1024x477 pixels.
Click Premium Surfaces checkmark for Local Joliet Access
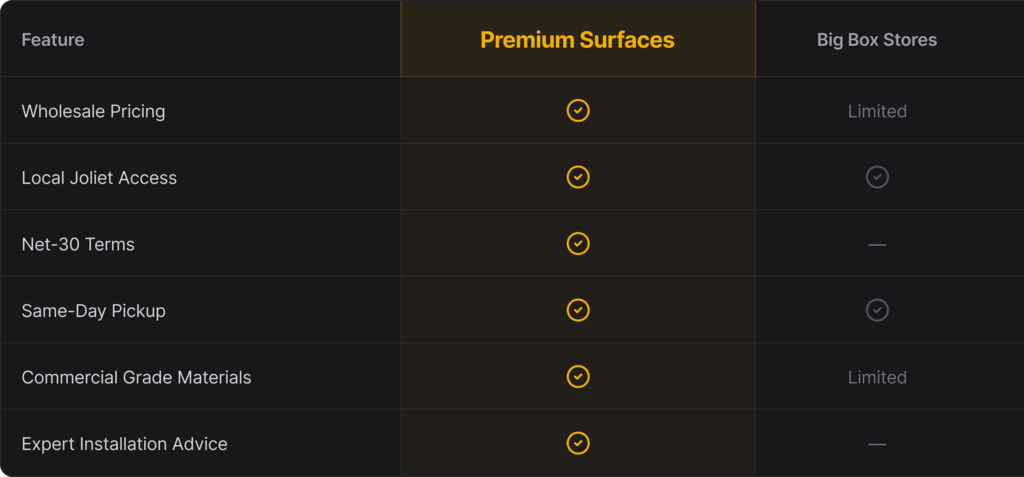tap(578, 177)
